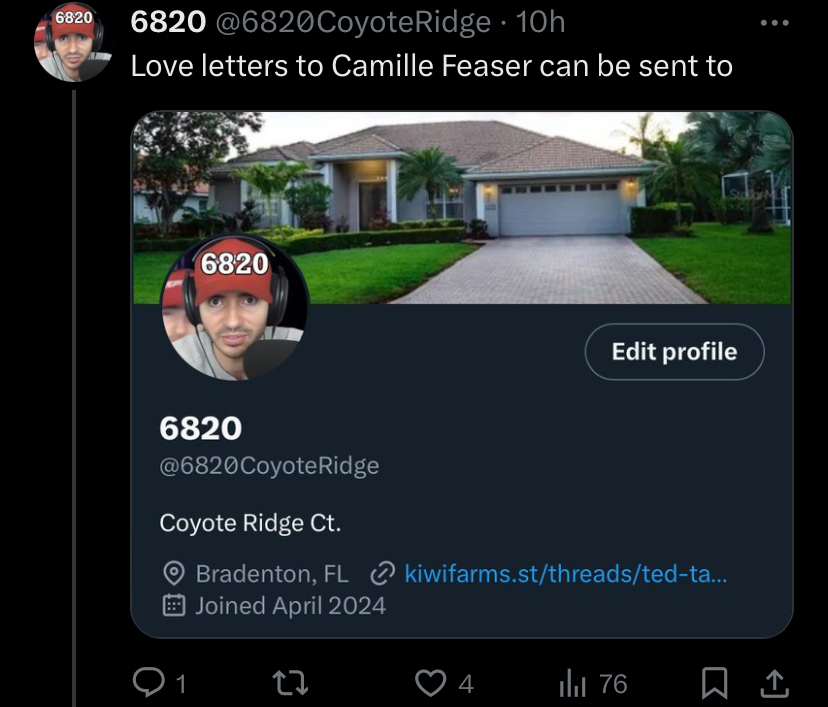
Task: Open view analytics bar chart icon
Action: tap(572, 683)
